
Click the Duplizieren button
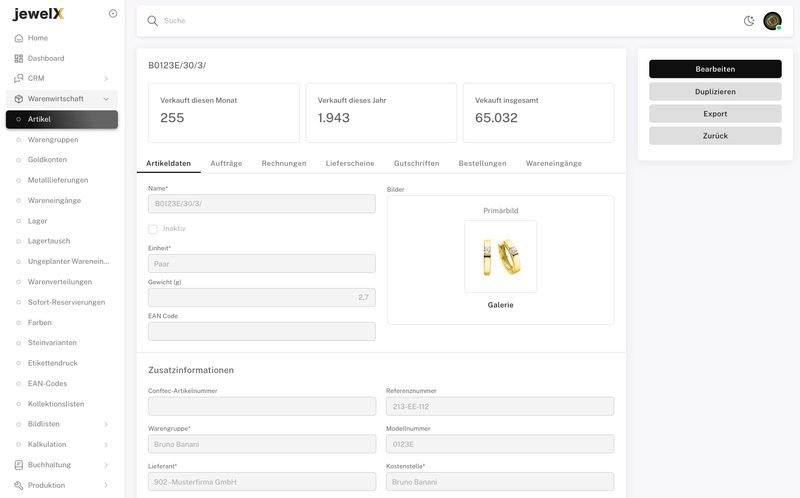point(715,91)
